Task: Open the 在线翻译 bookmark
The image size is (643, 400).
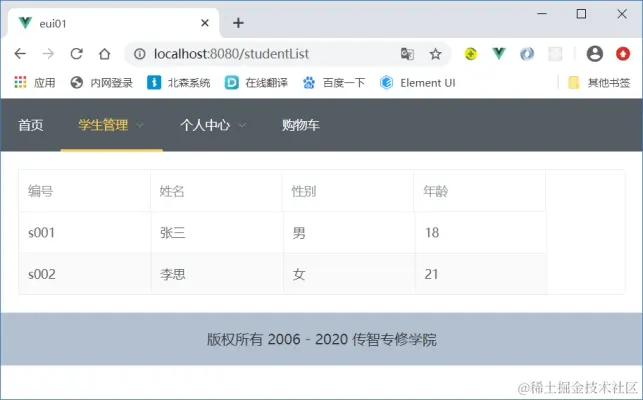Action: pos(256,83)
